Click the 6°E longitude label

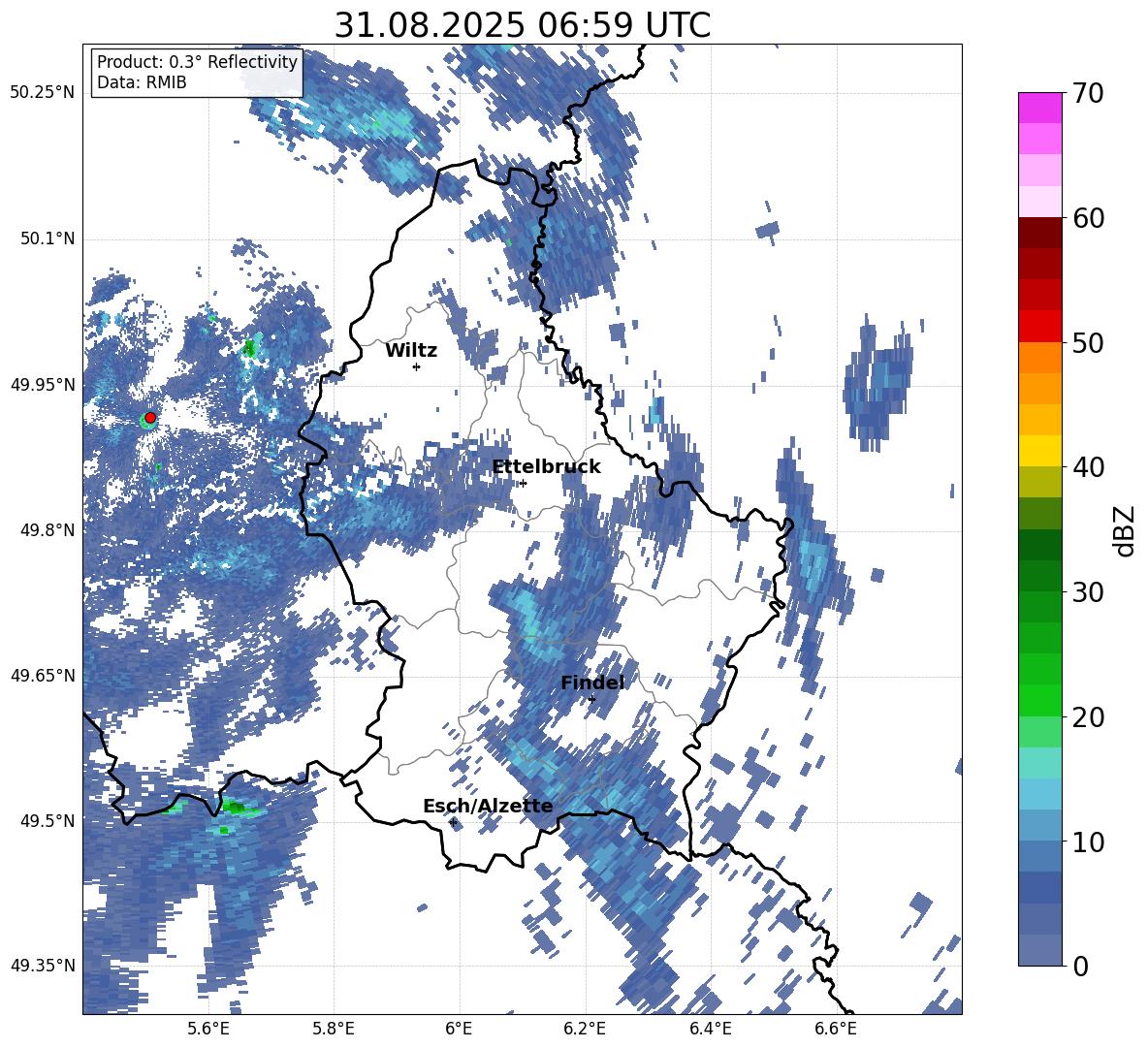coord(459,1029)
